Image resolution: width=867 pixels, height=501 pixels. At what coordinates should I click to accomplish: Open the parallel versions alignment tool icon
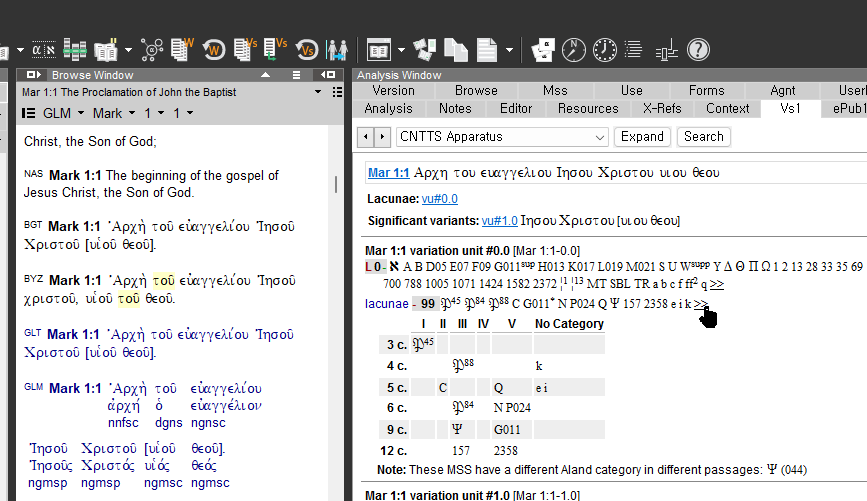point(75,50)
